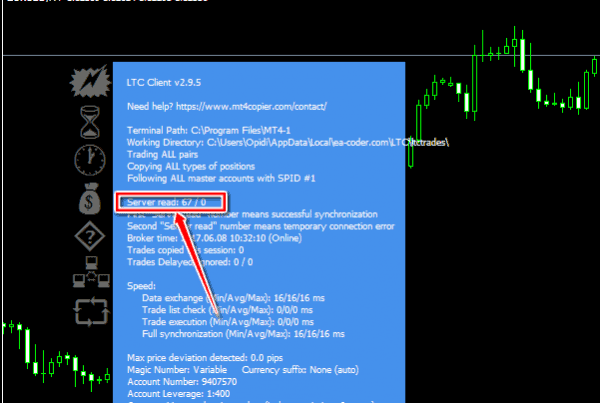Viewport: 600px width, 403px height.
Task: Click the 'Speed:' heading
Action: 141,286
